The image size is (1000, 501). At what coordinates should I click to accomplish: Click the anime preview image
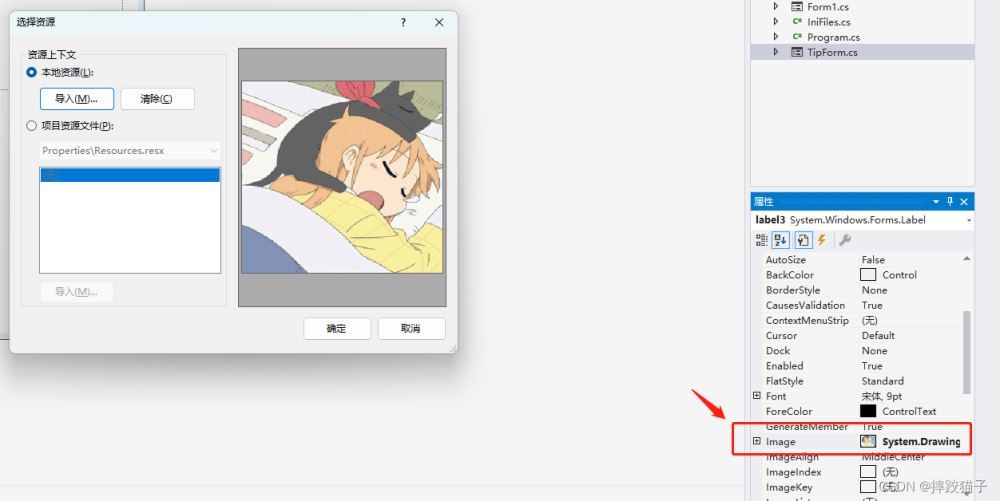pos(342,177)
